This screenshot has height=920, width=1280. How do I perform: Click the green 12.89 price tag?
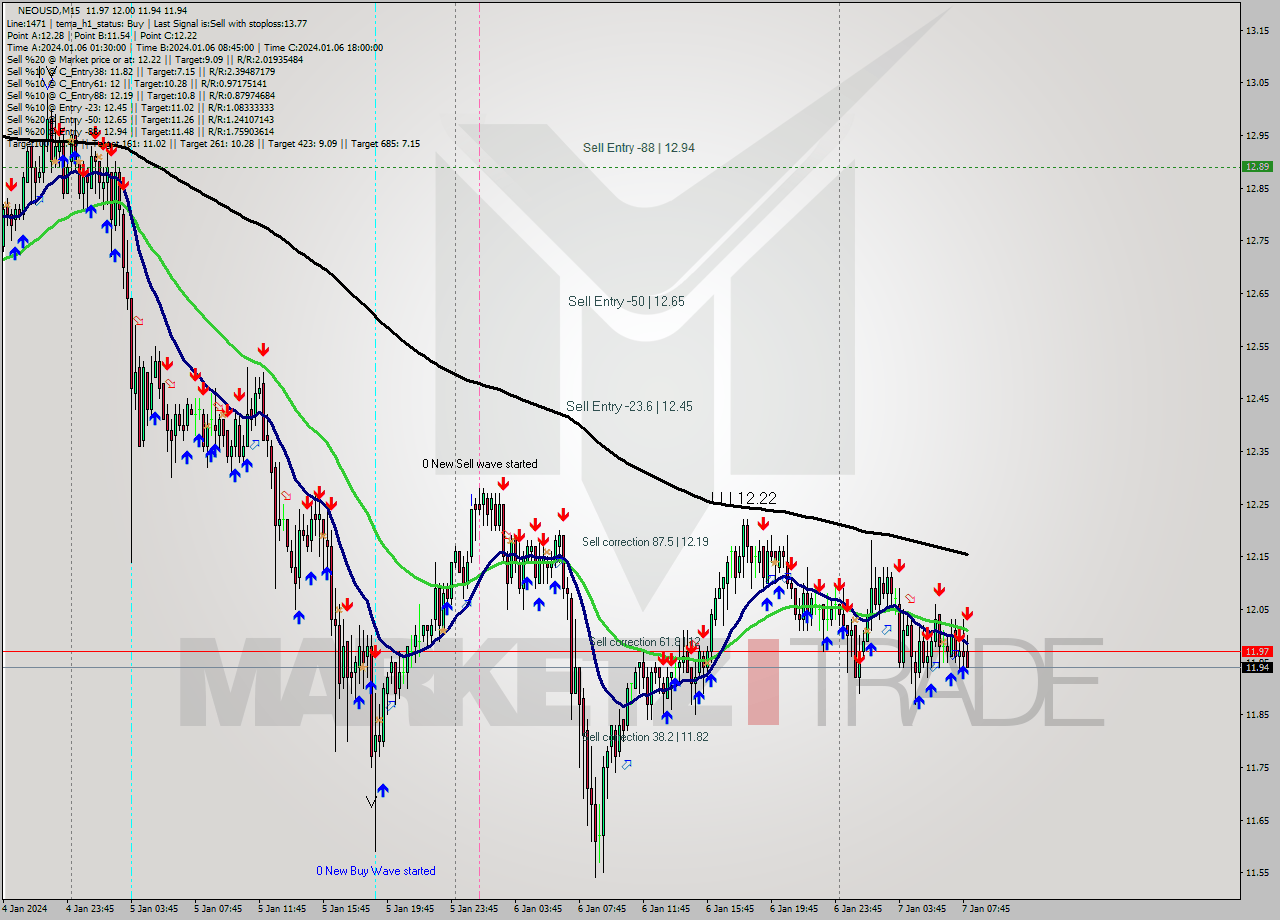1257,166
